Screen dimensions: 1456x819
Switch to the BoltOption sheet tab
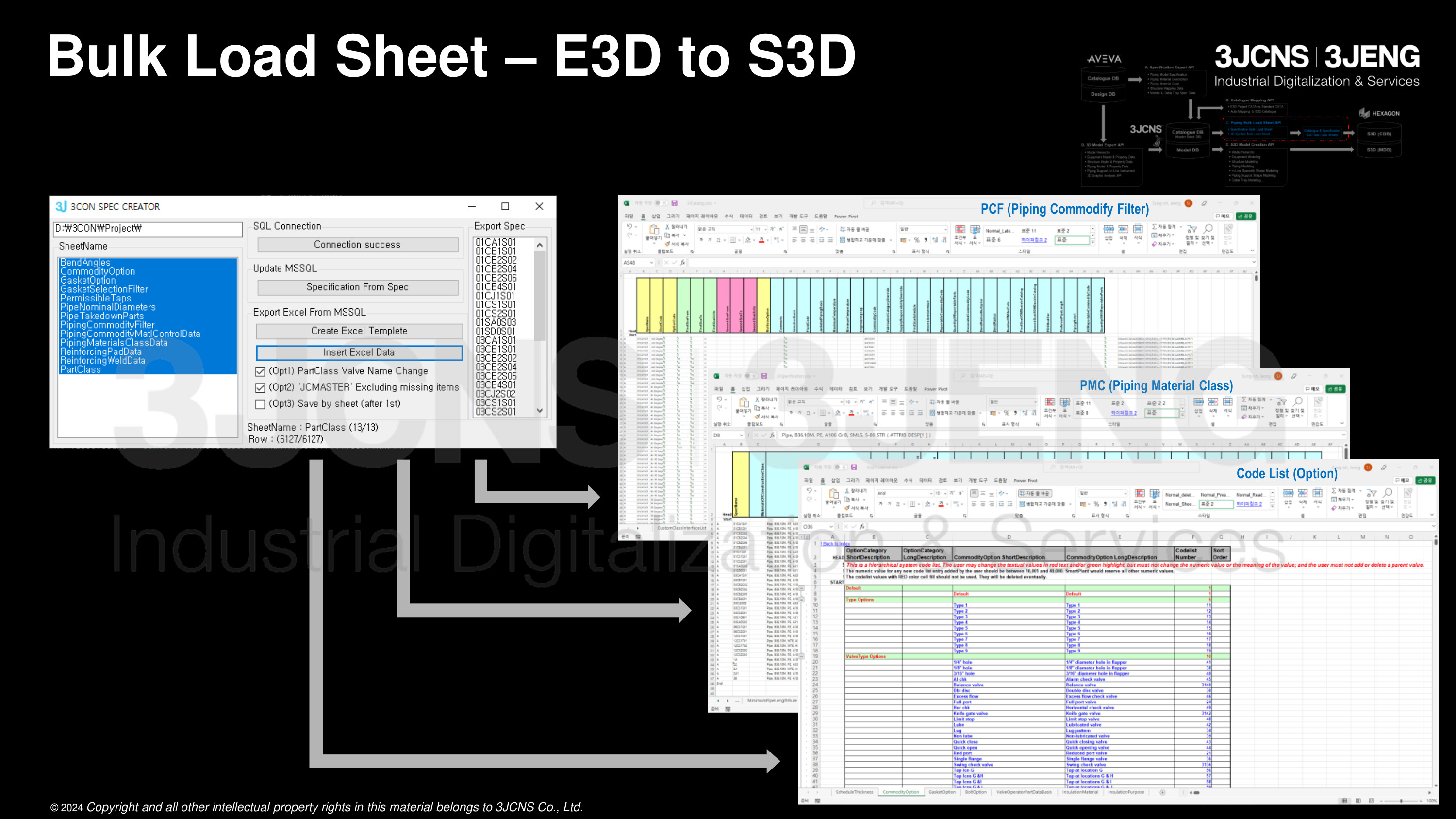pyautogui.click(x=976, y=792)
